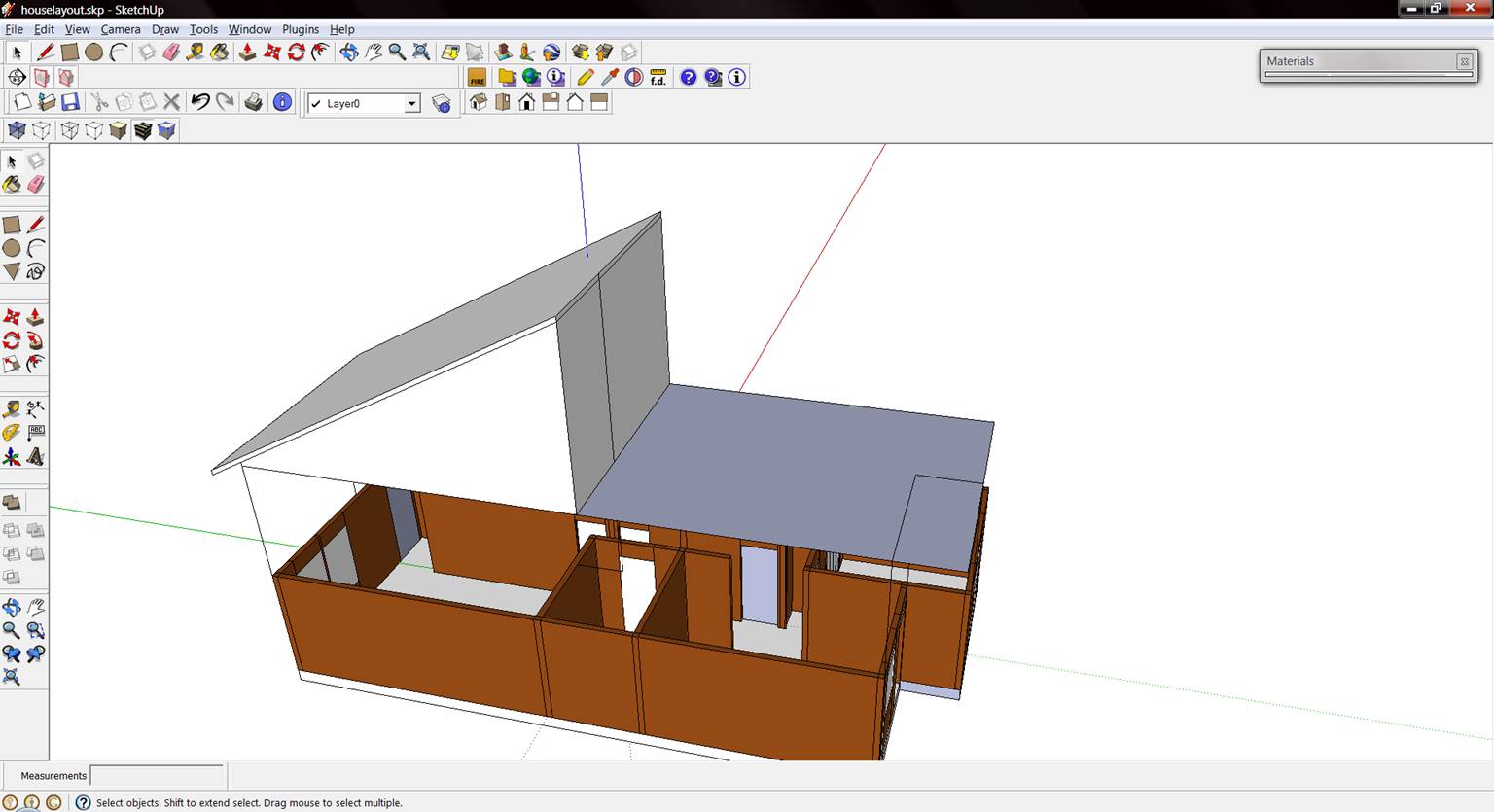Open the Plugins menu

coord(300,29)
